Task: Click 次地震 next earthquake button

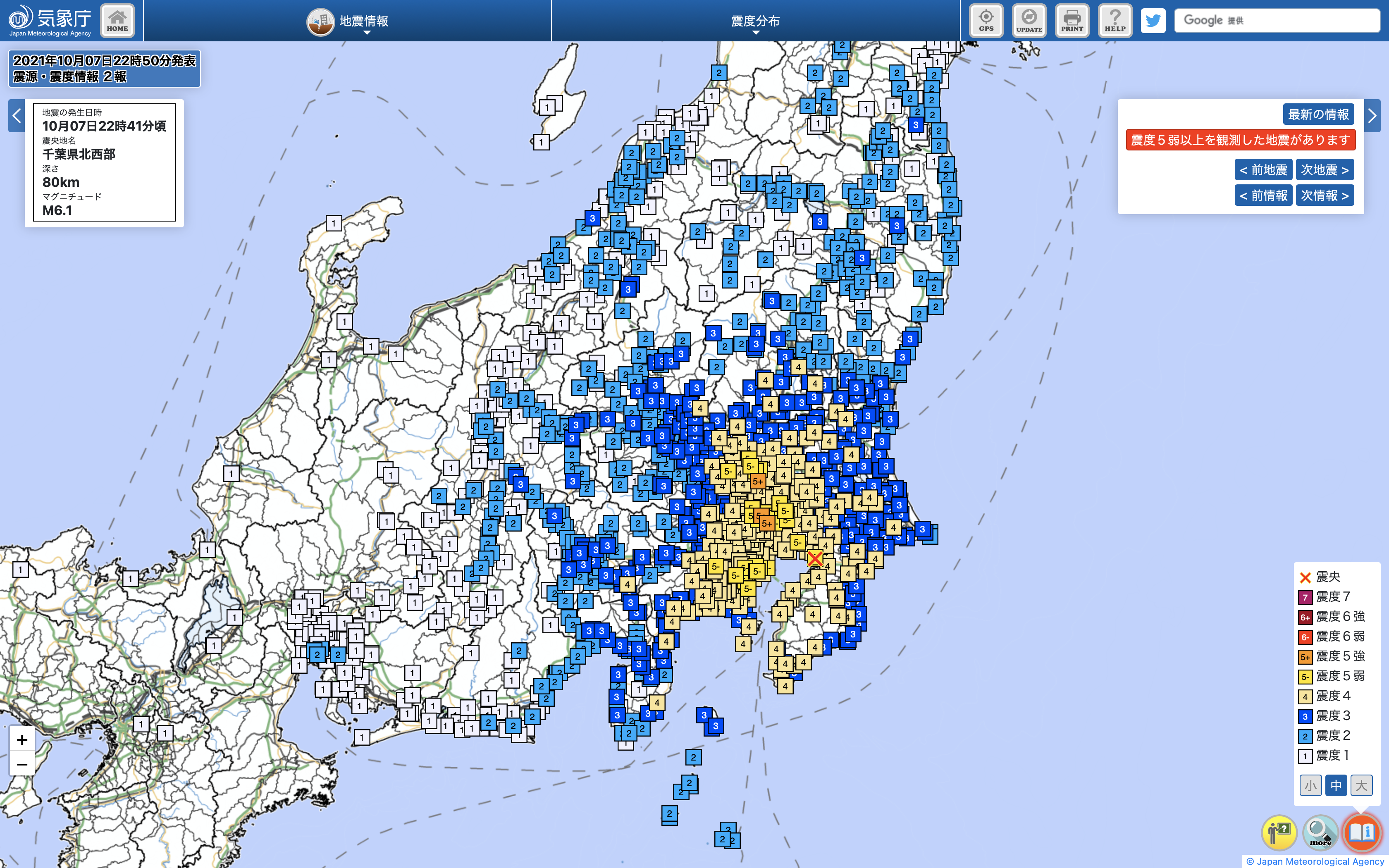Action: [1324, 170]
